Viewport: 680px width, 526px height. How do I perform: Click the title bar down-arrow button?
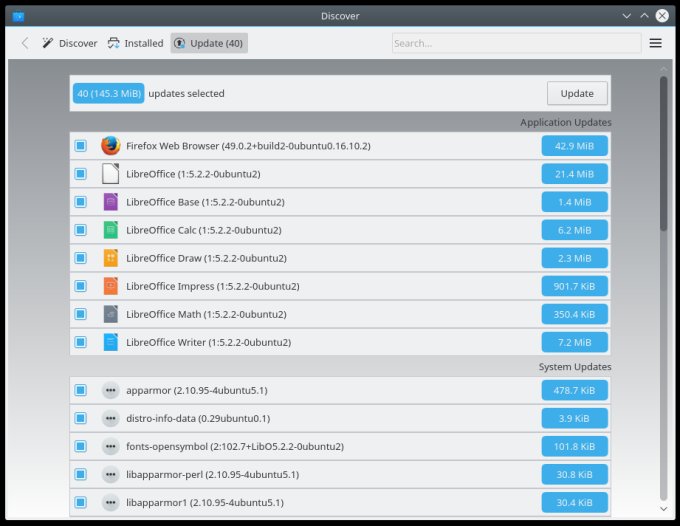click(626, 16)
